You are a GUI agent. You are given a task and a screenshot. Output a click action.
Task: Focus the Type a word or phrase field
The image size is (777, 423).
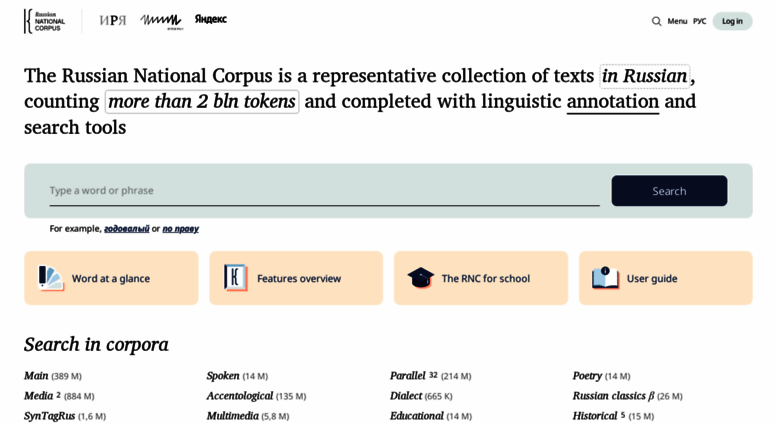coord(324,191)
